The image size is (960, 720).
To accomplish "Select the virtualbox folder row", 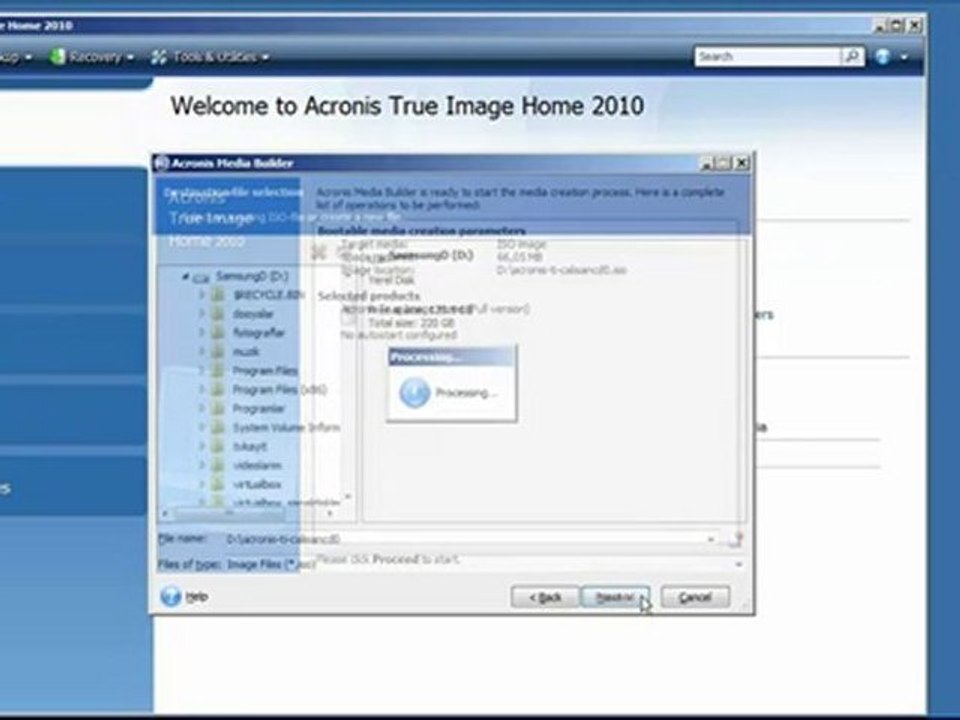I will click(257, 484).
